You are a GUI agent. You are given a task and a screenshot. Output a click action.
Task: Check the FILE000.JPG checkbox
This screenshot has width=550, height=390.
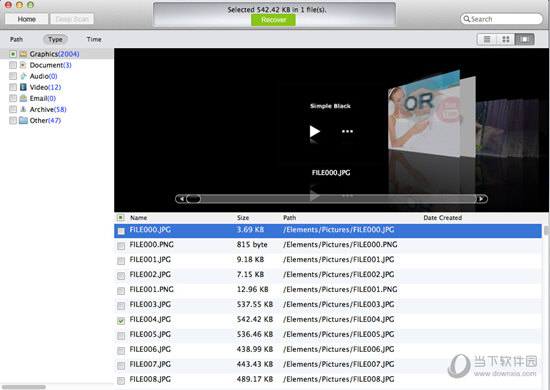(121, 231)
